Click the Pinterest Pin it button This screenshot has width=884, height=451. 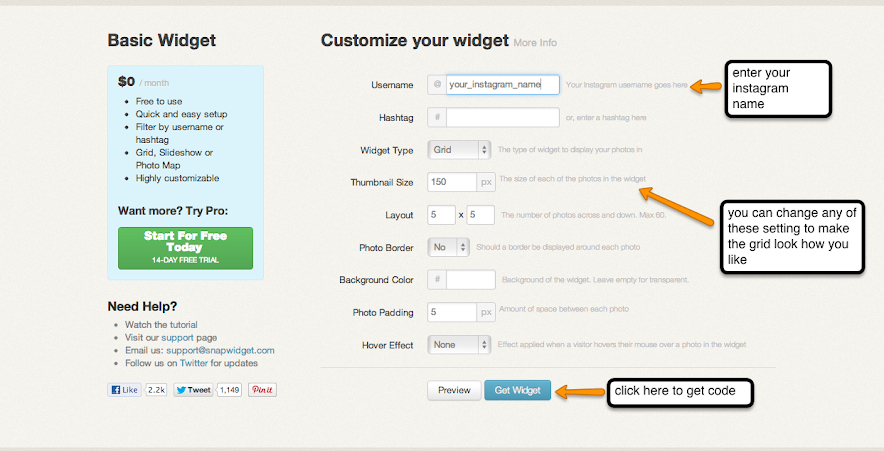point(262,390)
